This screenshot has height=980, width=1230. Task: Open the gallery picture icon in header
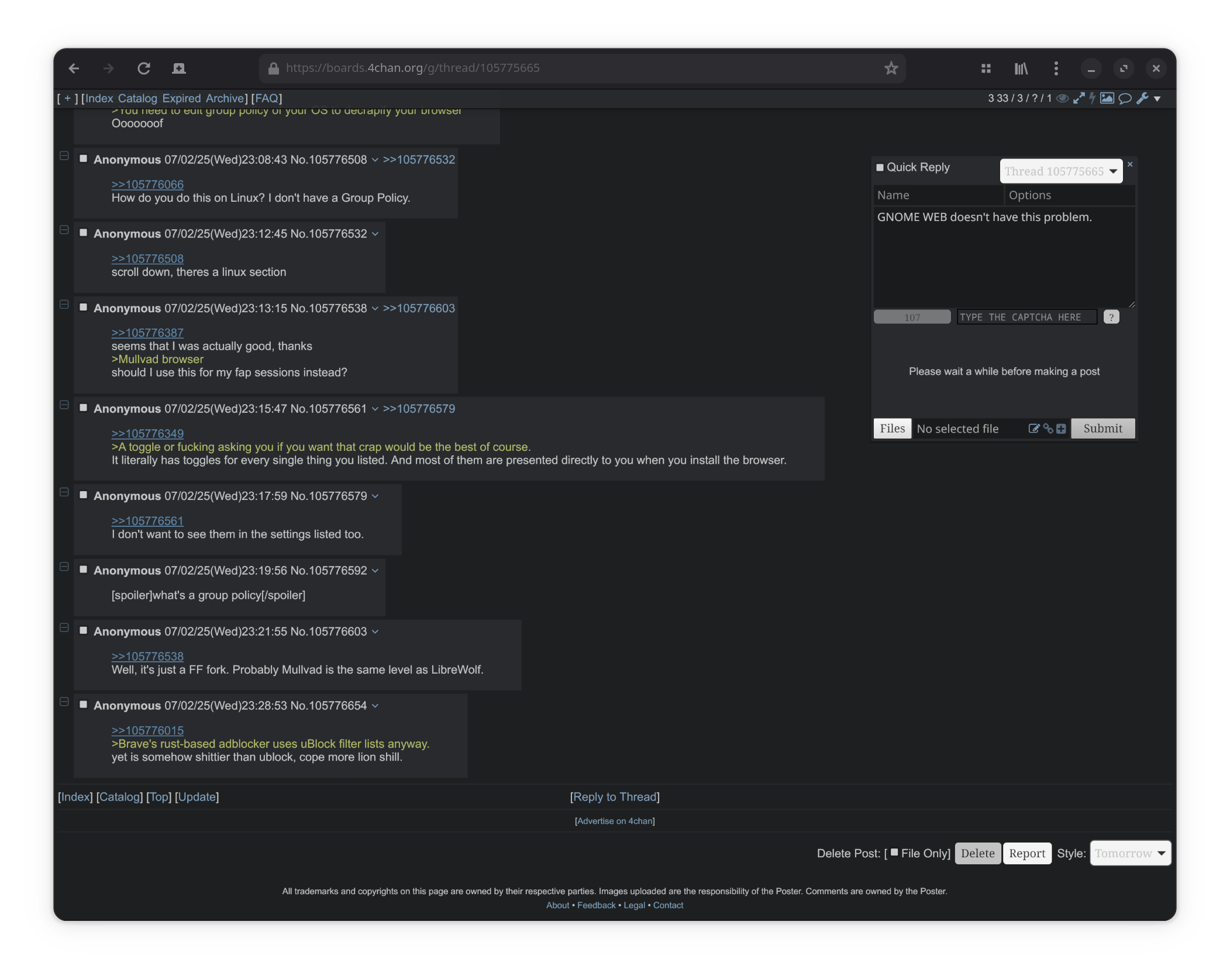pyautogui.click(x=1107, y=98)
